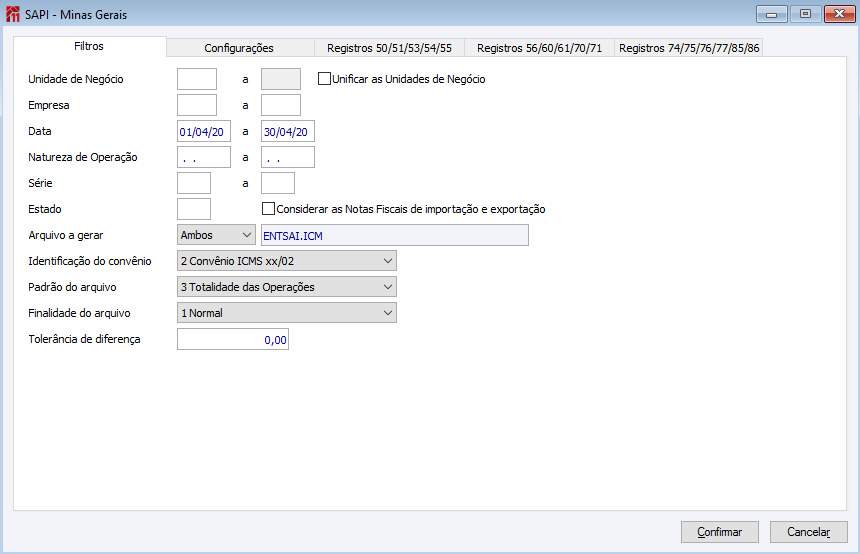
Task: Click the starting Série field
Action: click(194, 183)
